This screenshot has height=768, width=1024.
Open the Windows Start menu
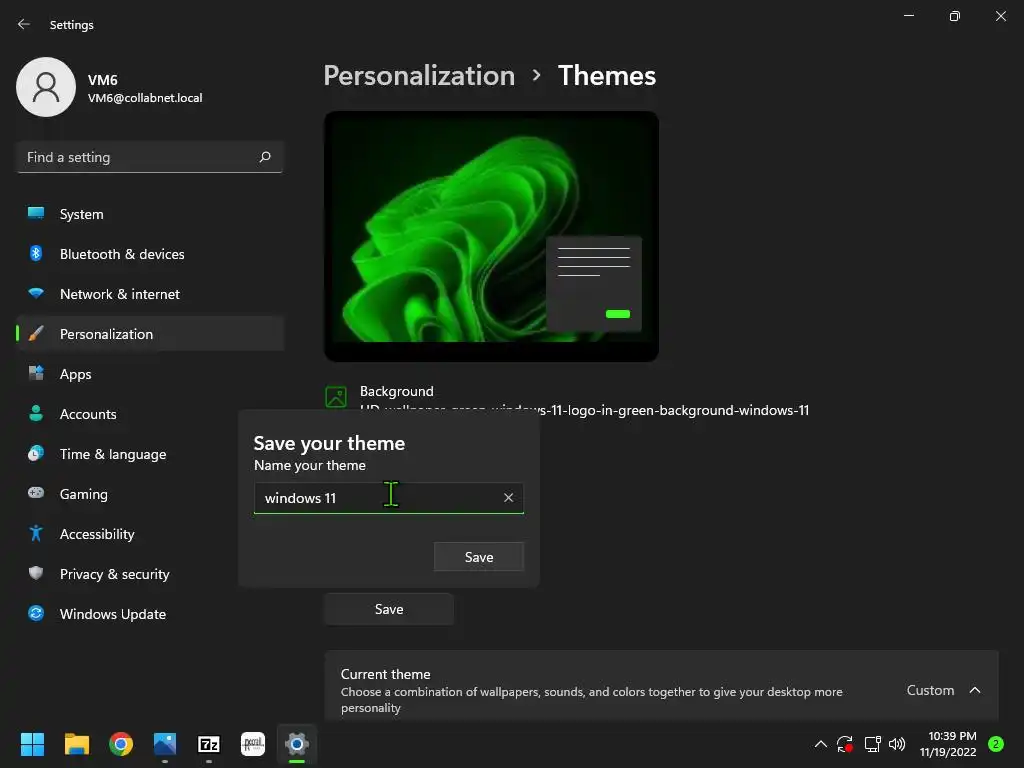click(x=32, y=744)
